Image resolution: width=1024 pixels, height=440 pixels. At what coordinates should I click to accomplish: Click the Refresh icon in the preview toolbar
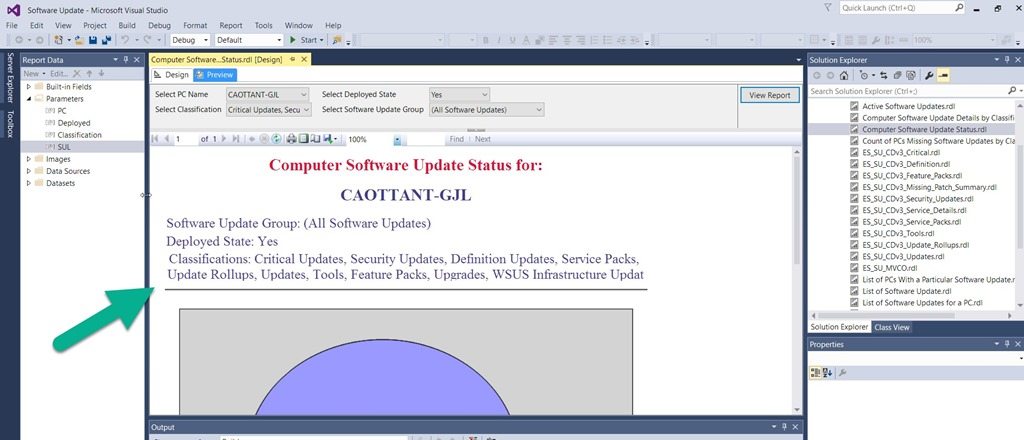276,139
